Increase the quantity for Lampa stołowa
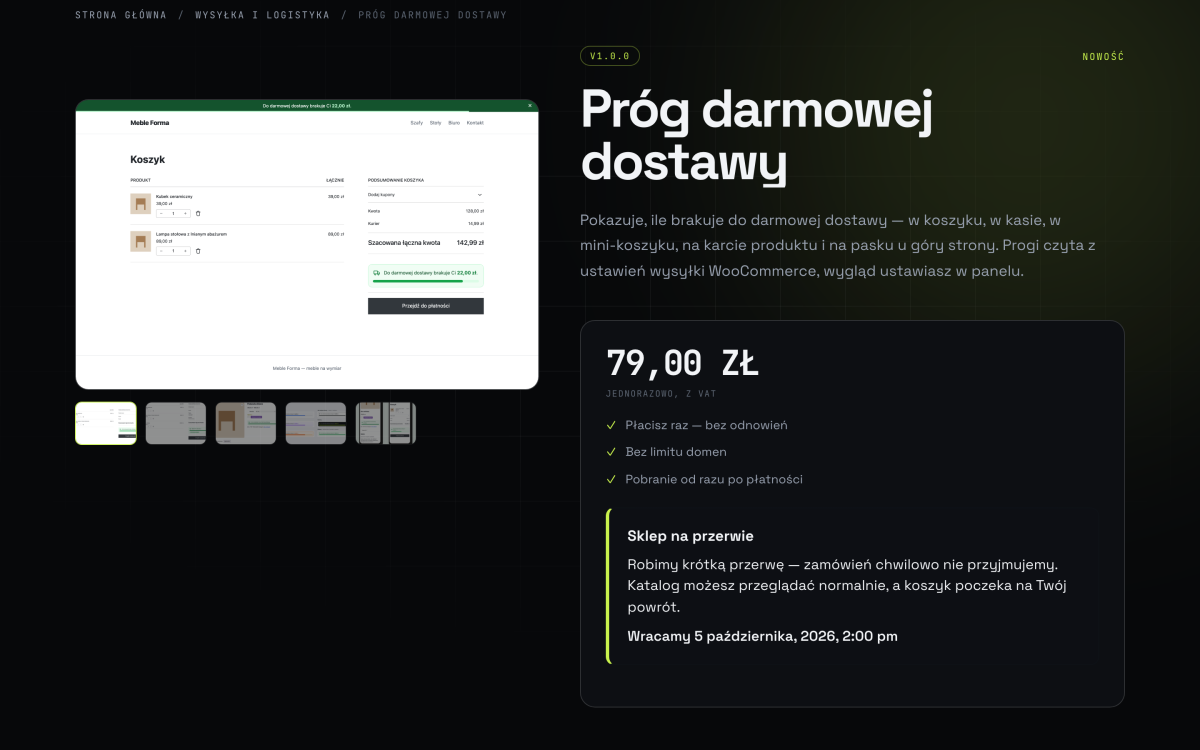This screenshot has width=1200, height=750. click(185, 251)
